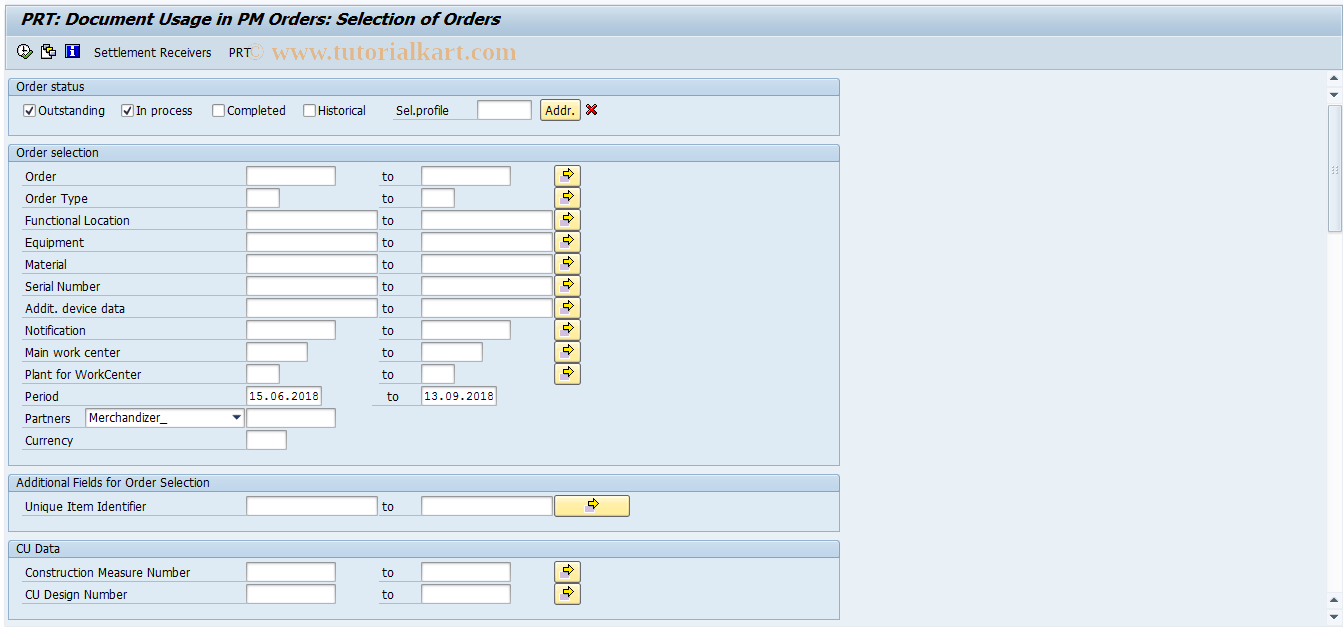1343x627 pixels.
Task: Click the Equipment to field
Action: click(487, 242)
